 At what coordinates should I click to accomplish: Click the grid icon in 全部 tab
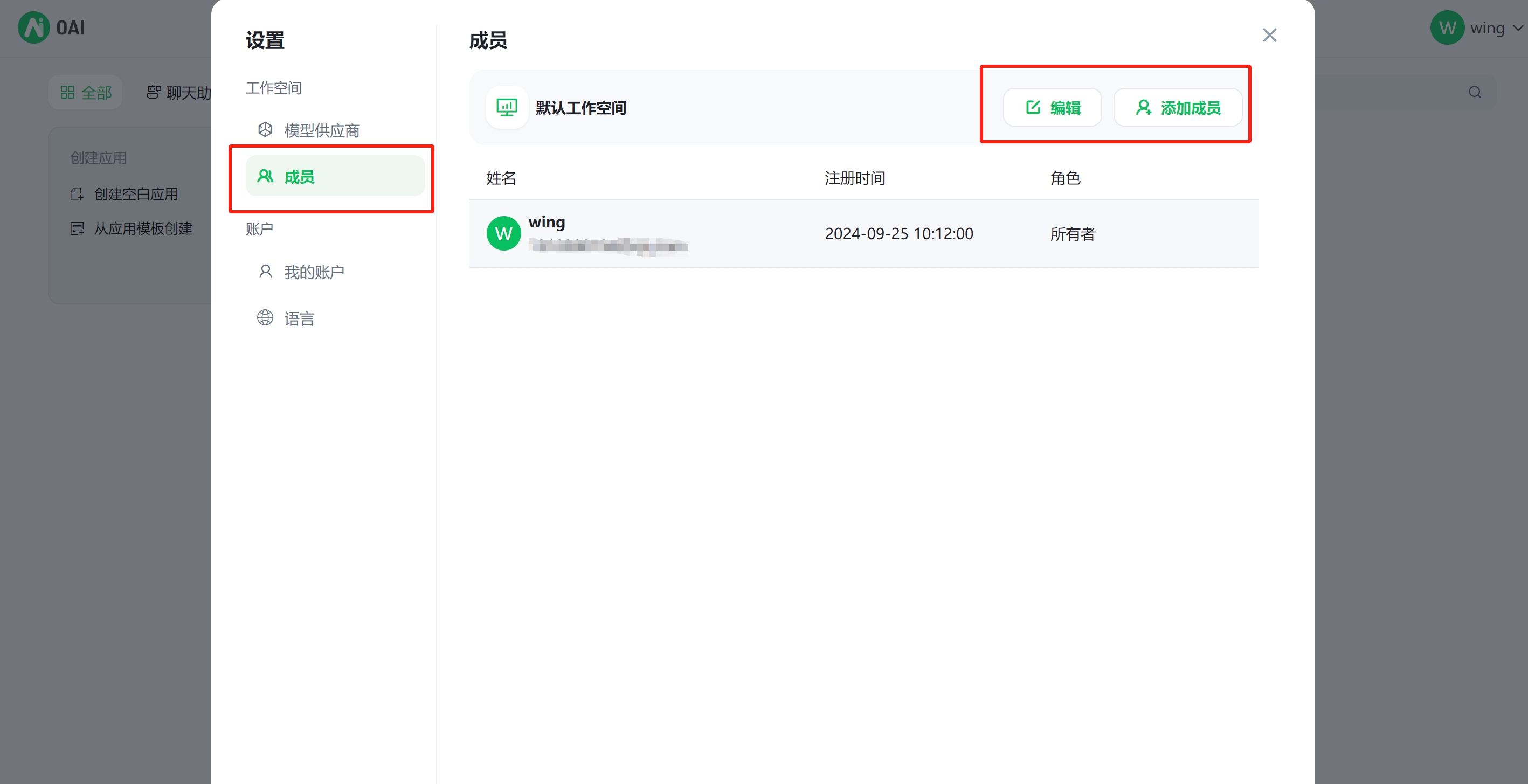pos(67,92)
